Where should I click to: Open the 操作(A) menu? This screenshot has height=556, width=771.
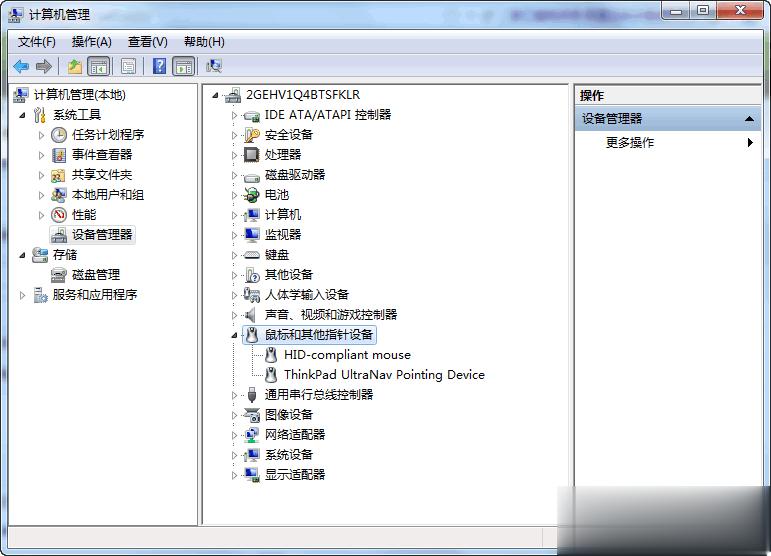[x=91, y=42]
